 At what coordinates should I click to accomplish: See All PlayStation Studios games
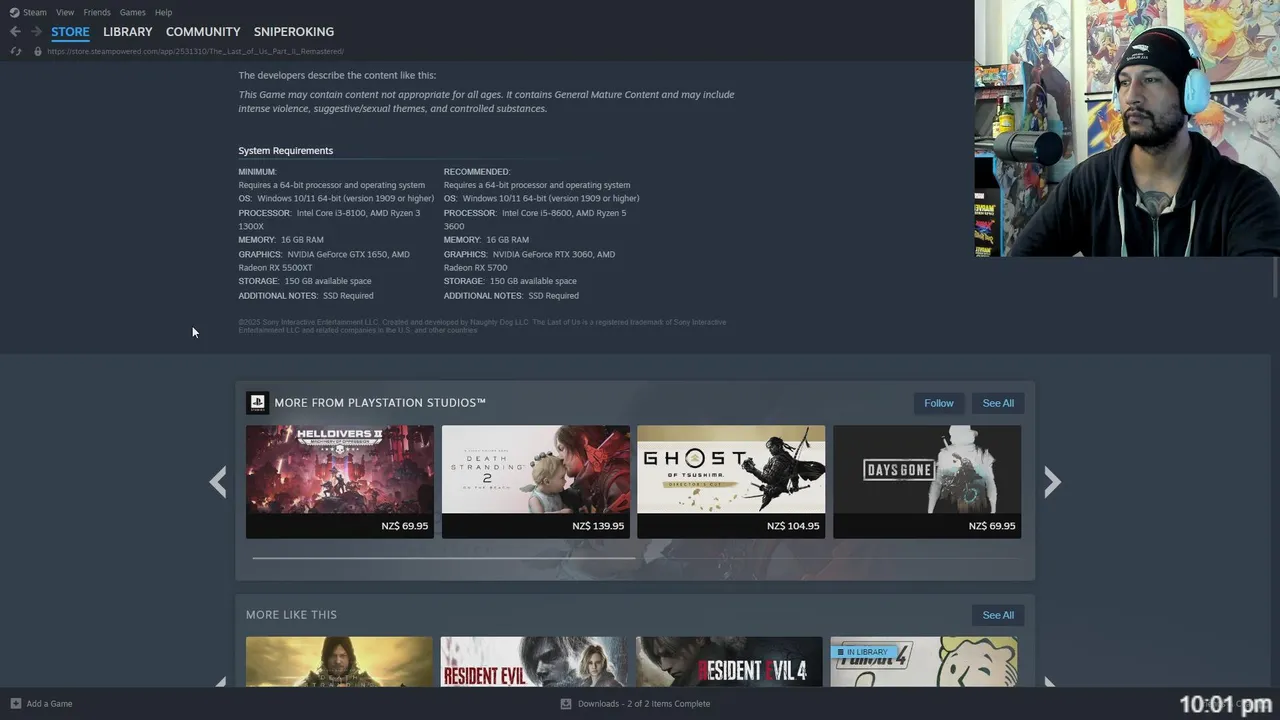click(x=998, y=403)
